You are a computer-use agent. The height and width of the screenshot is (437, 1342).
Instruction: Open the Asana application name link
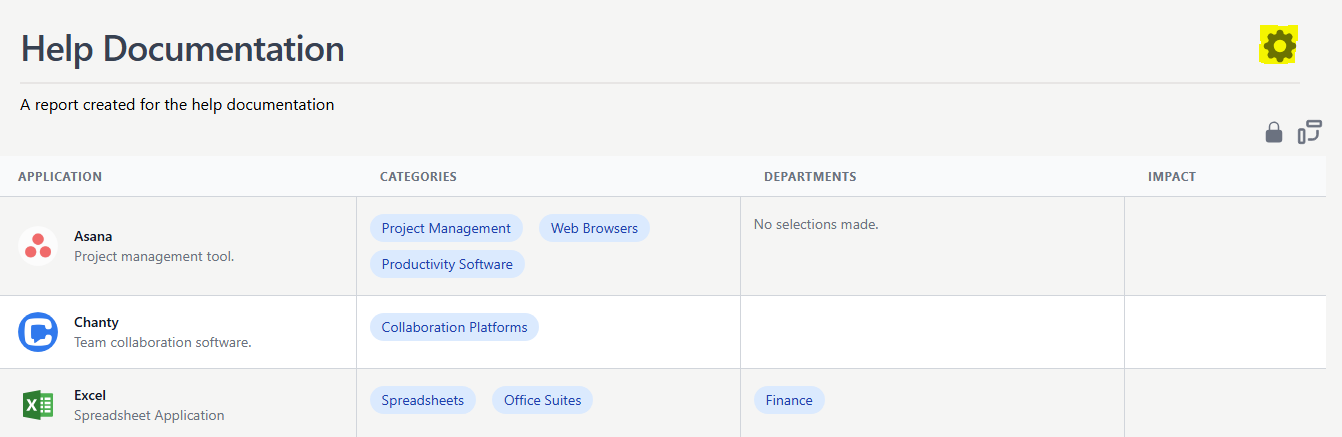pyautogui.click(x=93, y=237)
